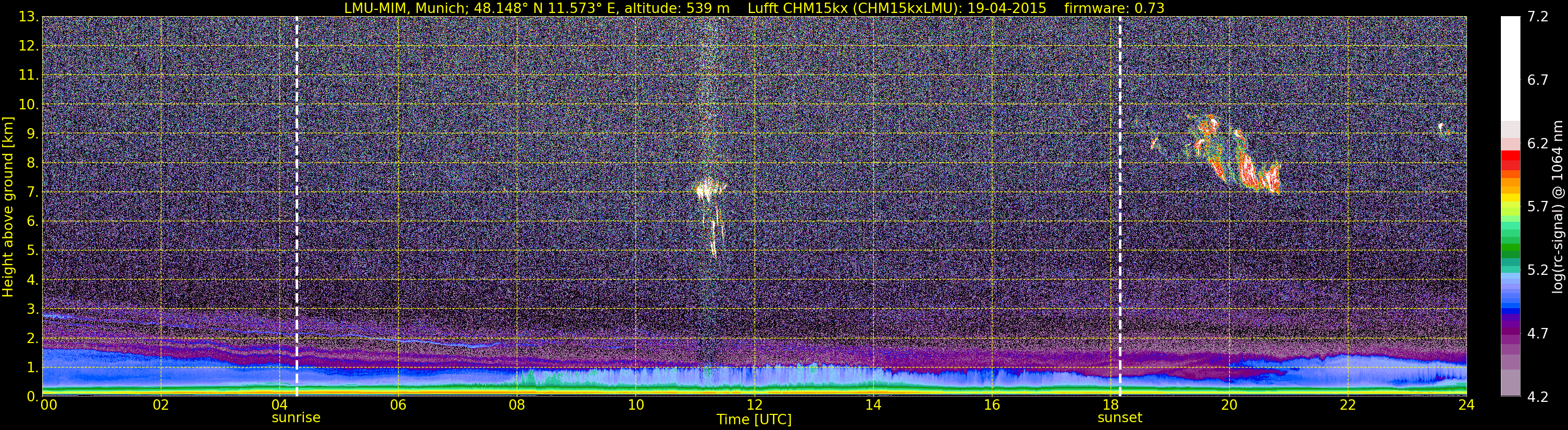Click the 5.7 colorbar tick label
The image size is (1568, 430).
[x=1538, y=207]
